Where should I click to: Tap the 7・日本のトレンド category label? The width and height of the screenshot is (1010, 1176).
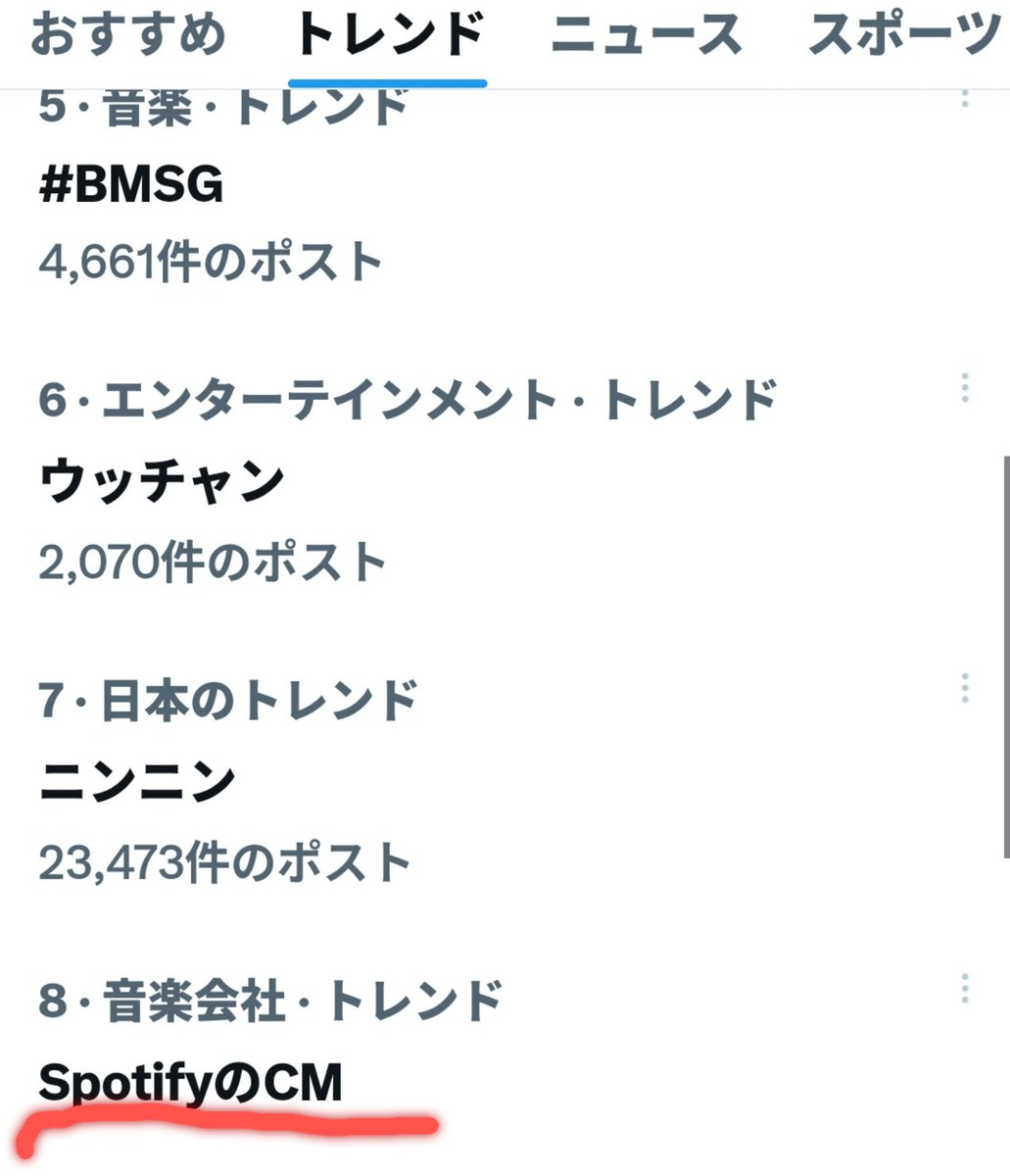coord(228,701)
